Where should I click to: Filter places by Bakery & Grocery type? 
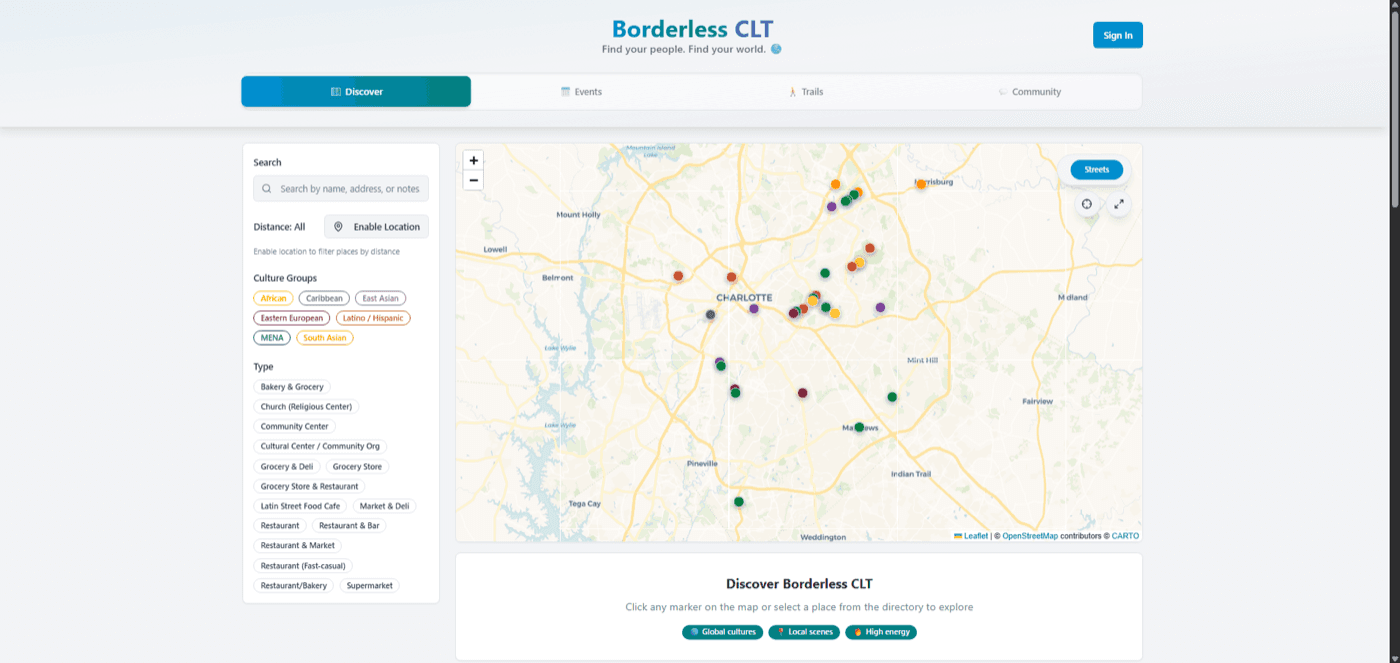[x=292, y=387]
